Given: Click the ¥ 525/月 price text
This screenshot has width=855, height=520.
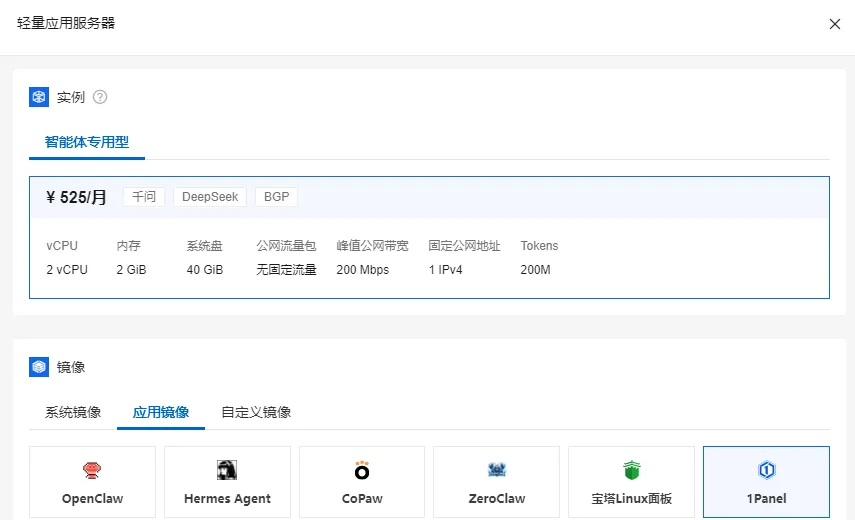Looking at the screenshot, I should [x=76, y=197].
